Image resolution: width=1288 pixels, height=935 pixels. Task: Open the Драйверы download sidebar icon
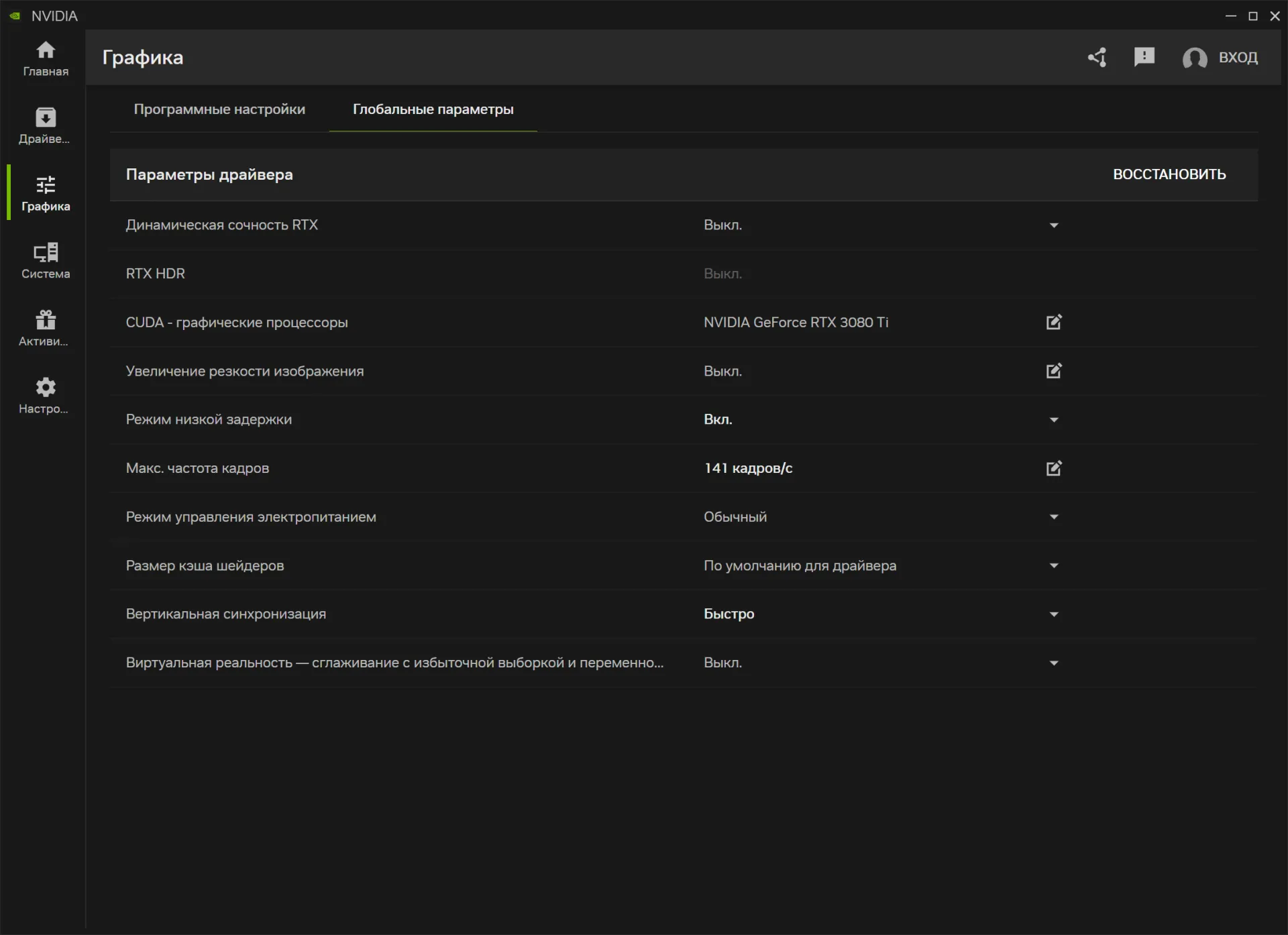coord(46,117)
